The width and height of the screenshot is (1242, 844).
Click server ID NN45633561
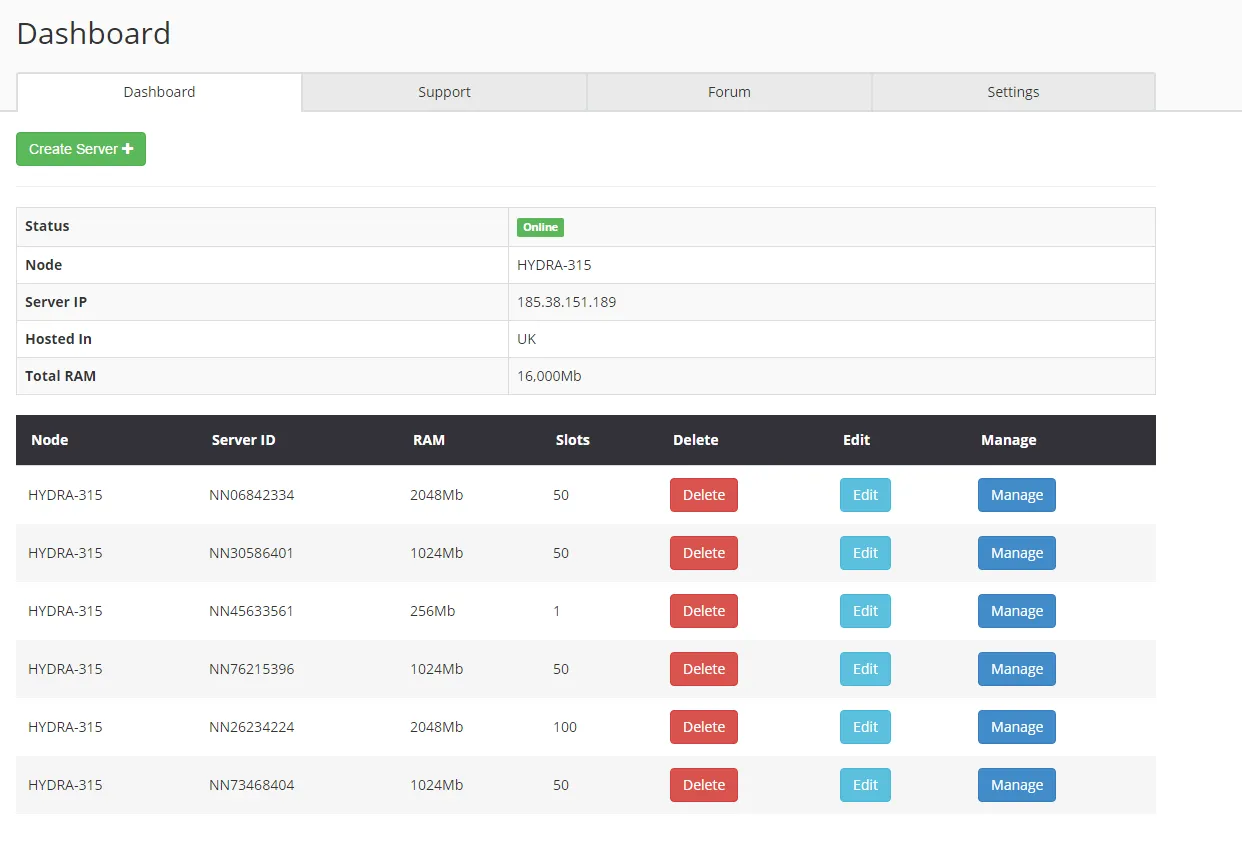pos(251,611)
